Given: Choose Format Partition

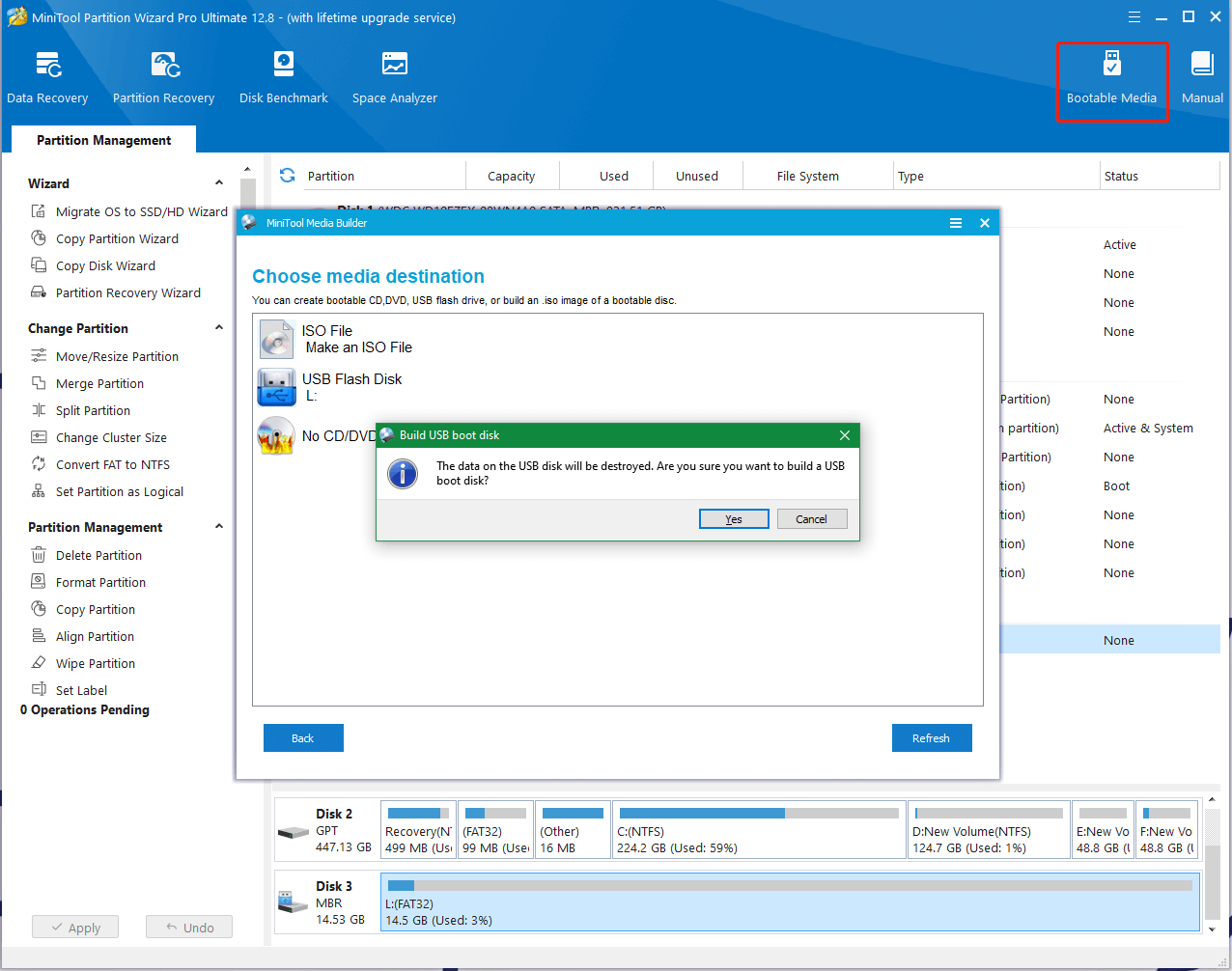Looking at the screenshot, I should [100, 582].
